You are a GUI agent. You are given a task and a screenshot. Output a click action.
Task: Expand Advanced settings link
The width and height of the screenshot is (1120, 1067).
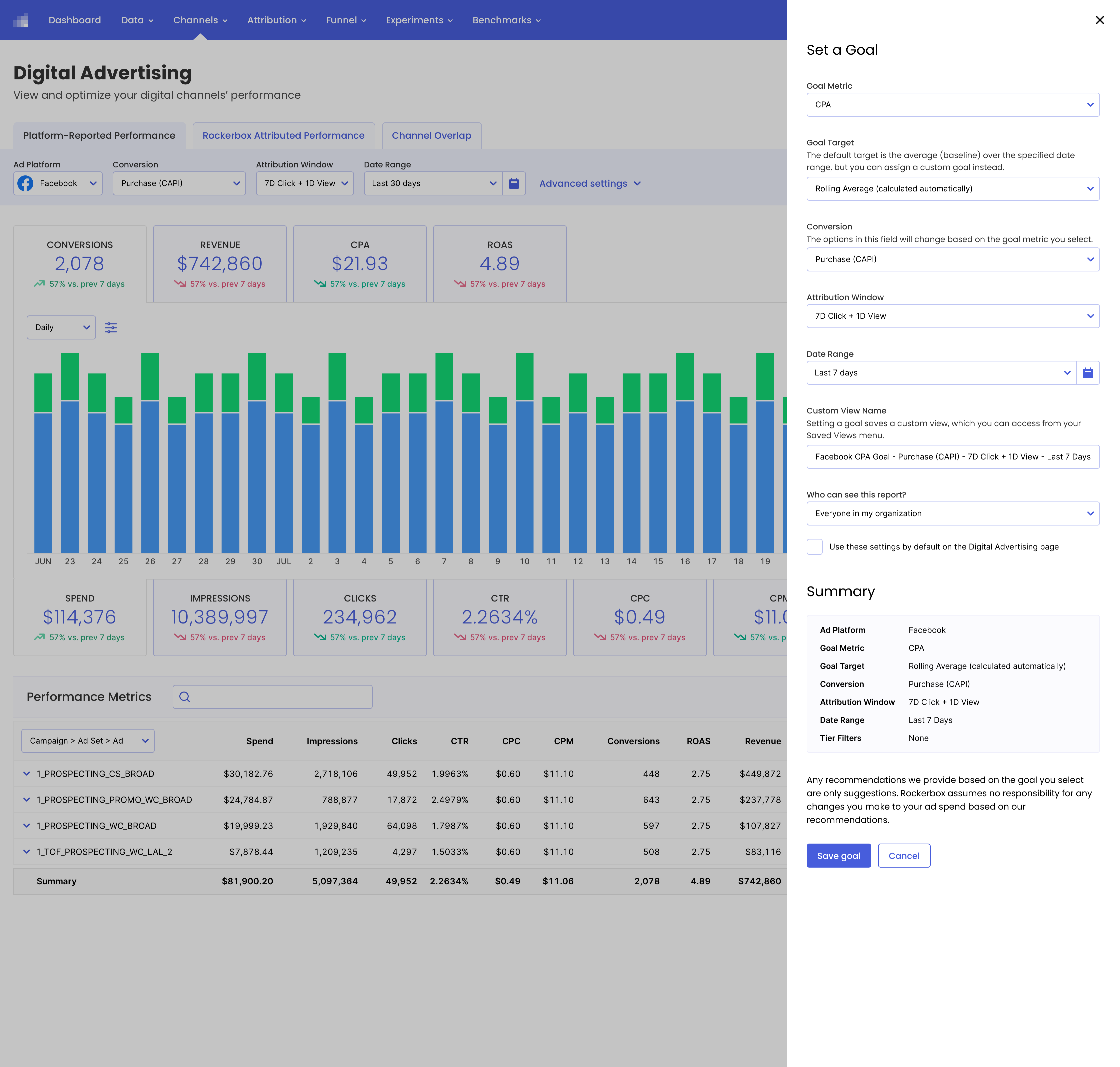[590, 183]
